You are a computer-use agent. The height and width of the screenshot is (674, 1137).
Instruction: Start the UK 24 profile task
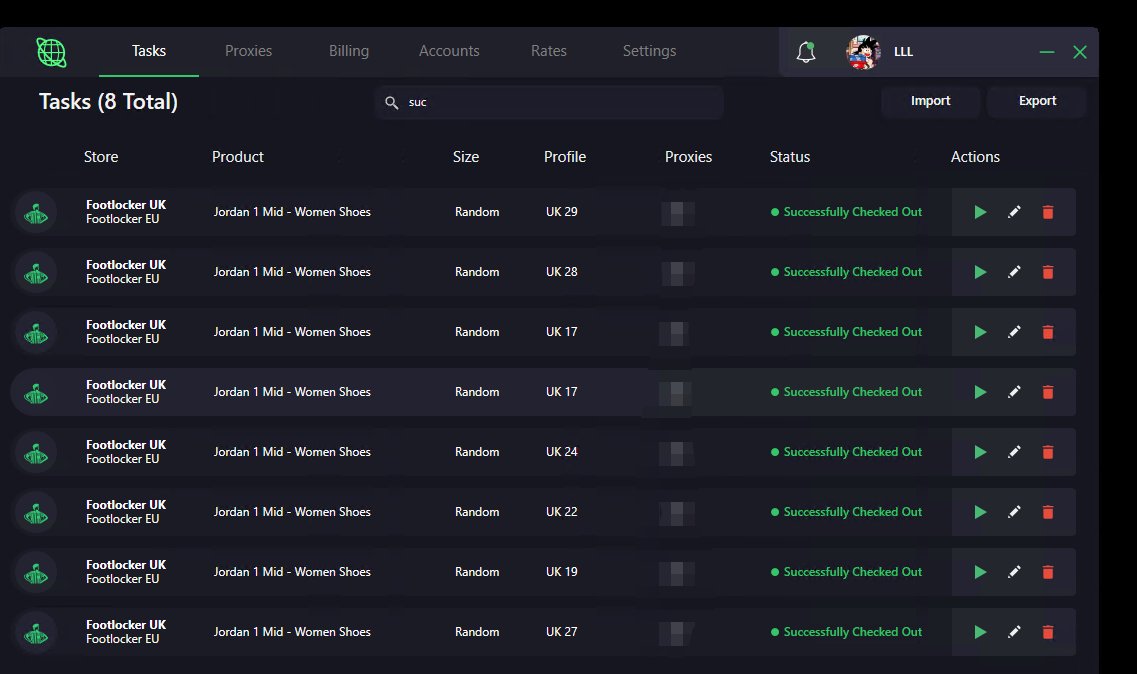tap(980, 452)
